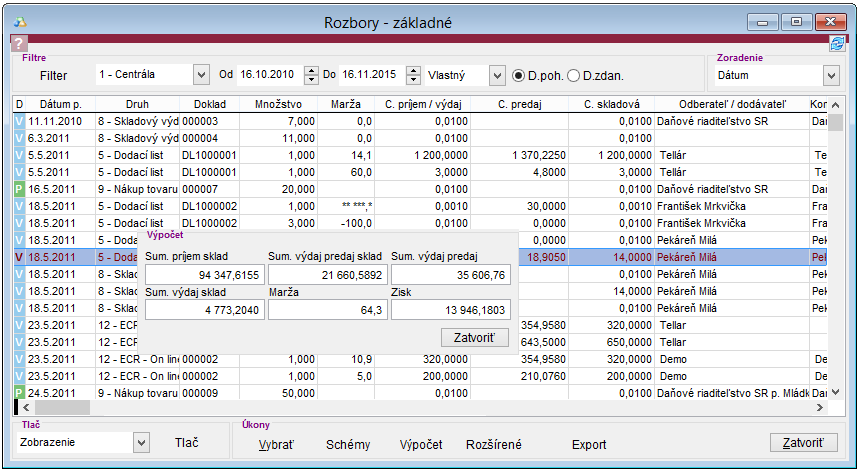
Task: Click the Export button
Action: [589, 444]
